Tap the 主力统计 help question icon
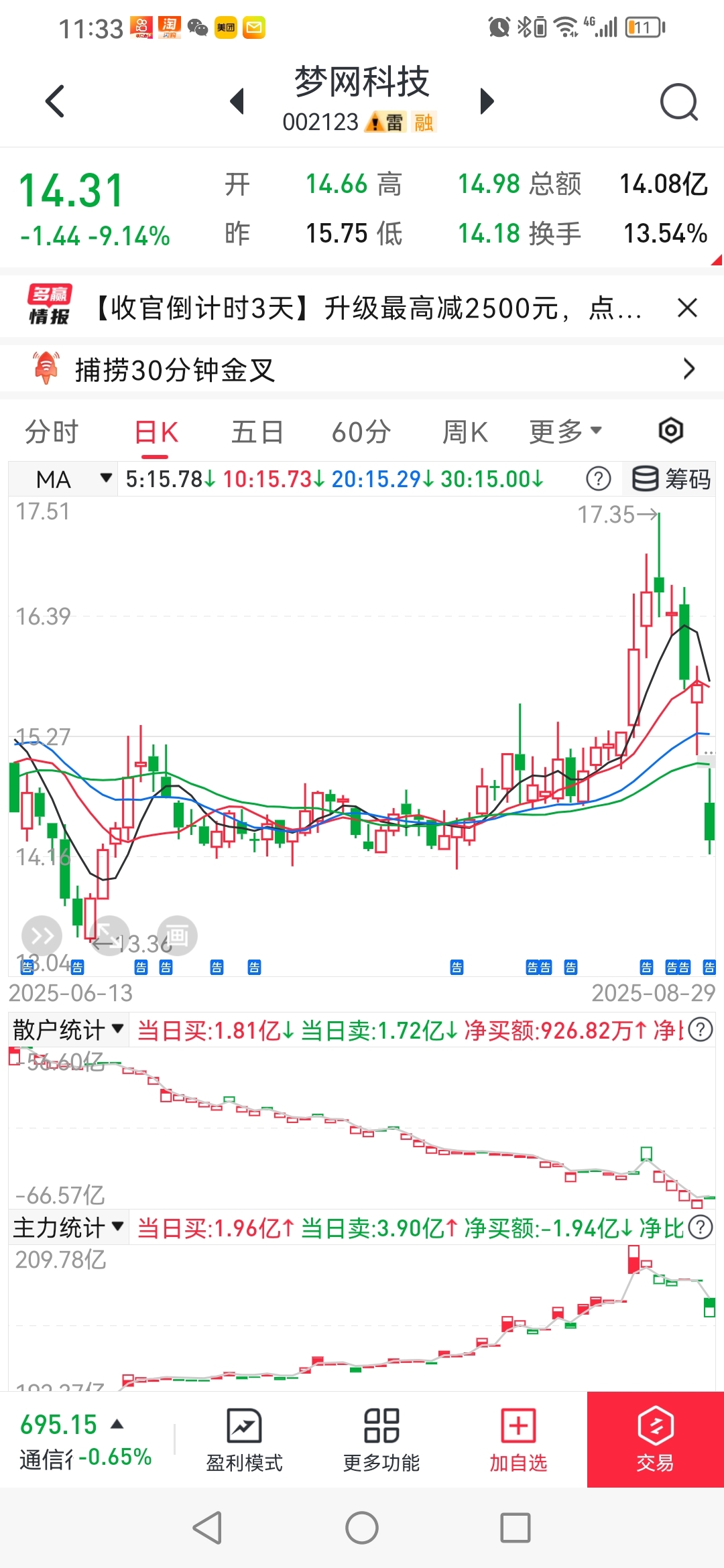Viewport: 724px width, 1568px height. tap(701, 1228)
